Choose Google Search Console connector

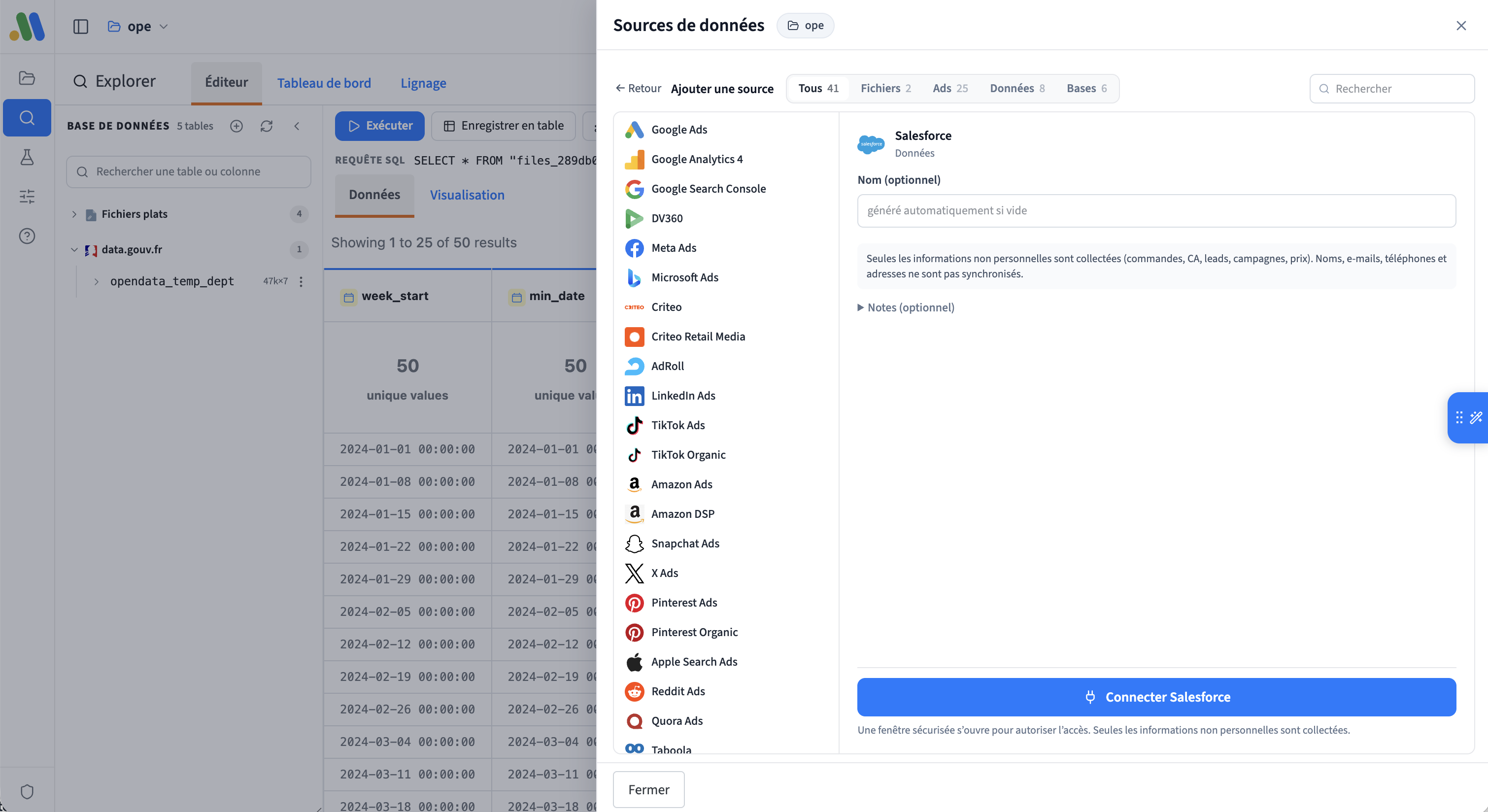(726, 189)
